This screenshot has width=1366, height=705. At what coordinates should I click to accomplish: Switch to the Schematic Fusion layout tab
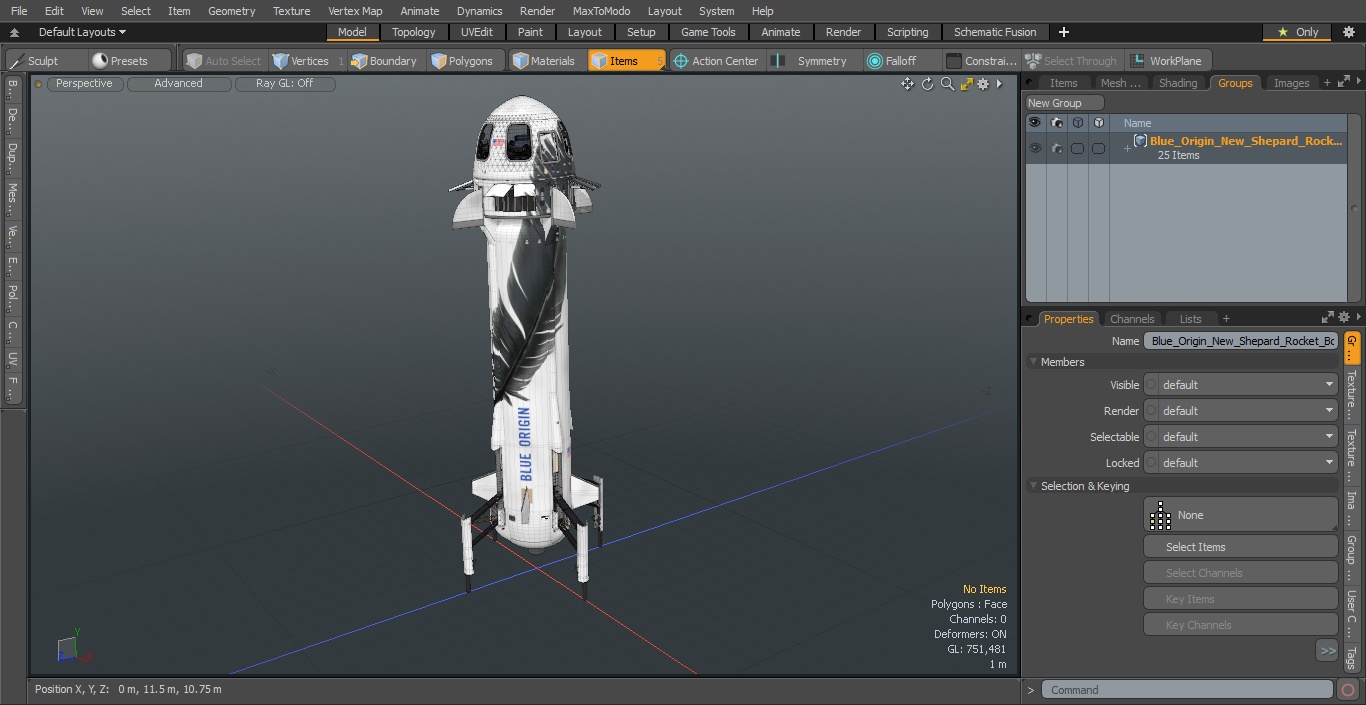pyautogui.click(x=995, y=32)
